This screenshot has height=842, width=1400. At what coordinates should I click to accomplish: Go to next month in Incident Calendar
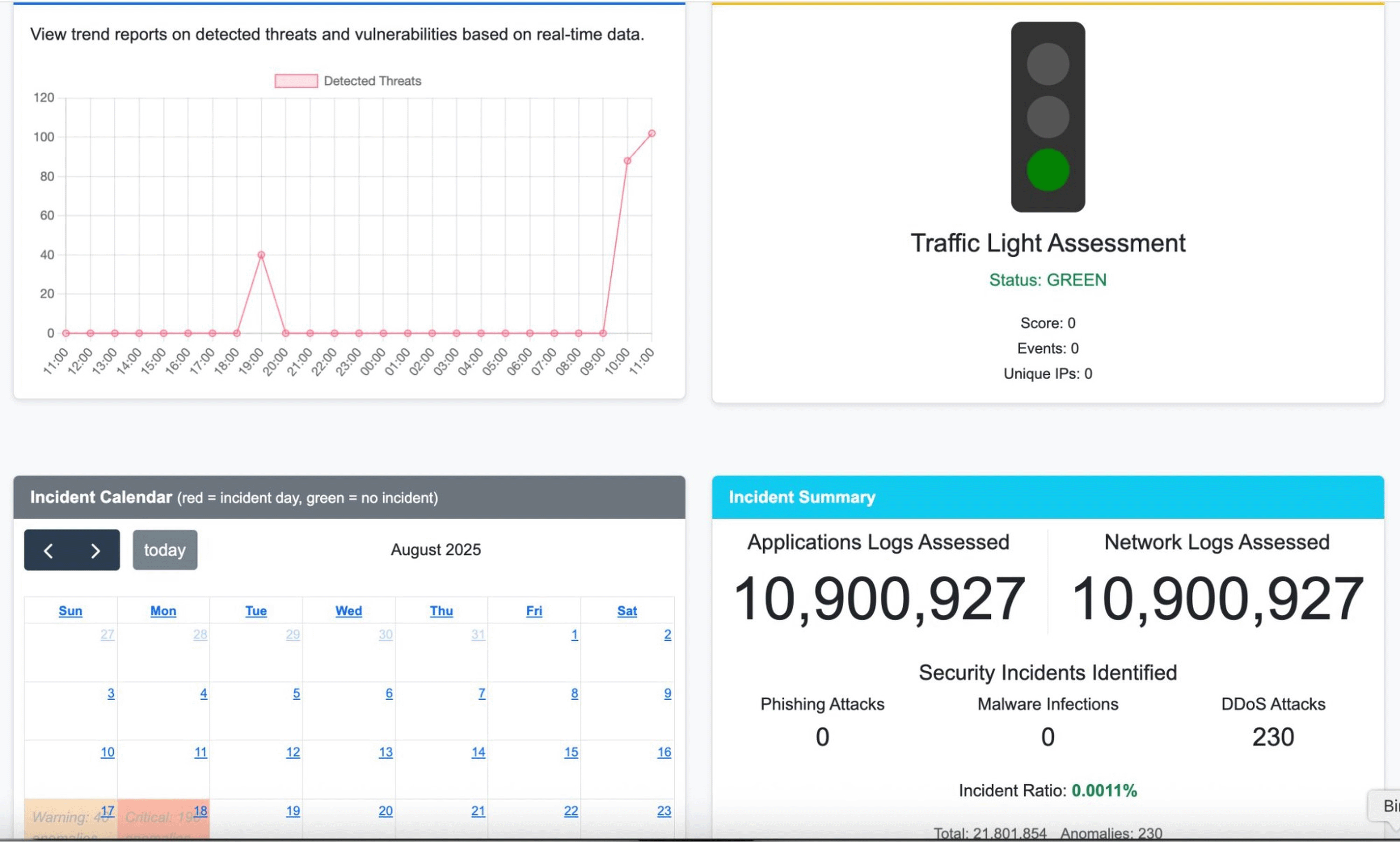pyautogui.click(x=96, y=550)
